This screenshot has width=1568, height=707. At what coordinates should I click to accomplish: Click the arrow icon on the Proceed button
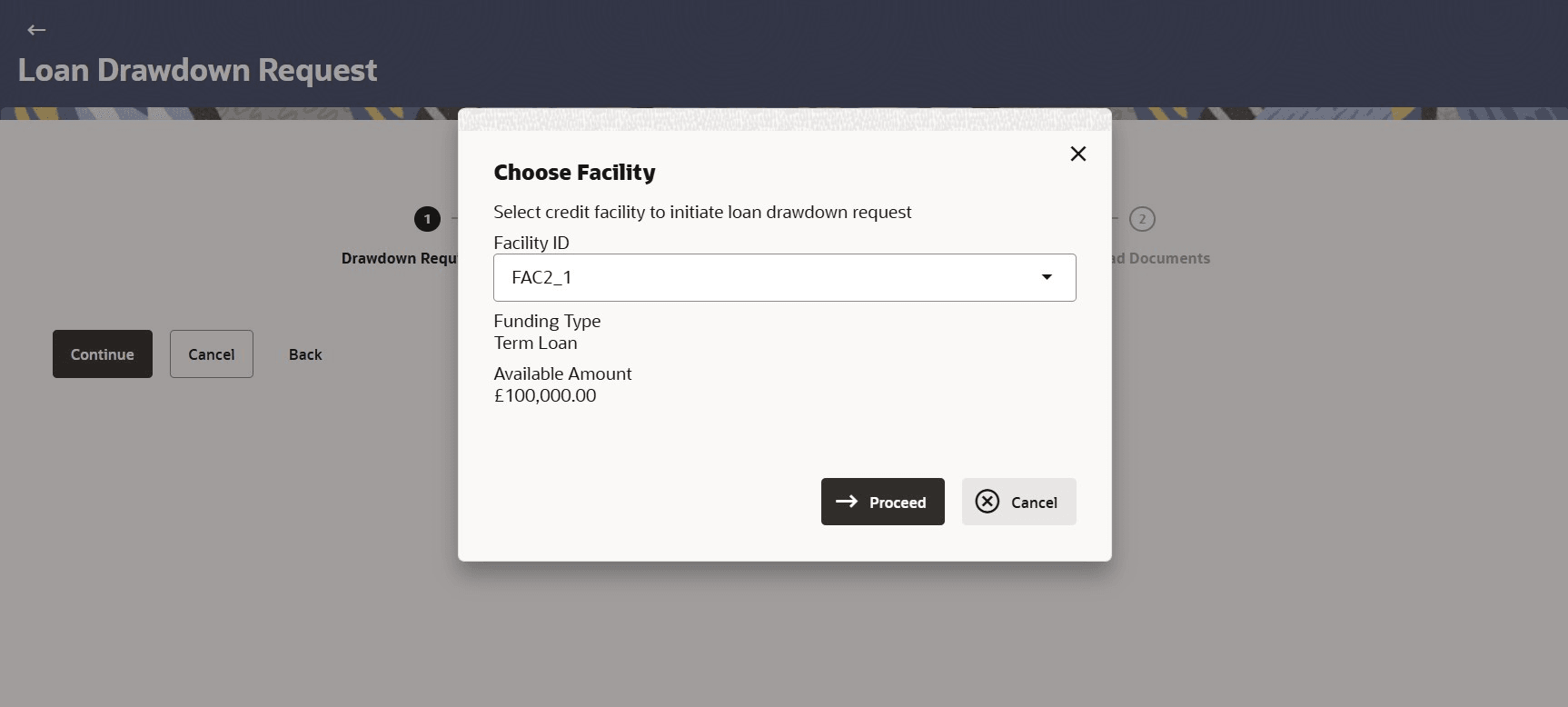(x=847, y=502)
